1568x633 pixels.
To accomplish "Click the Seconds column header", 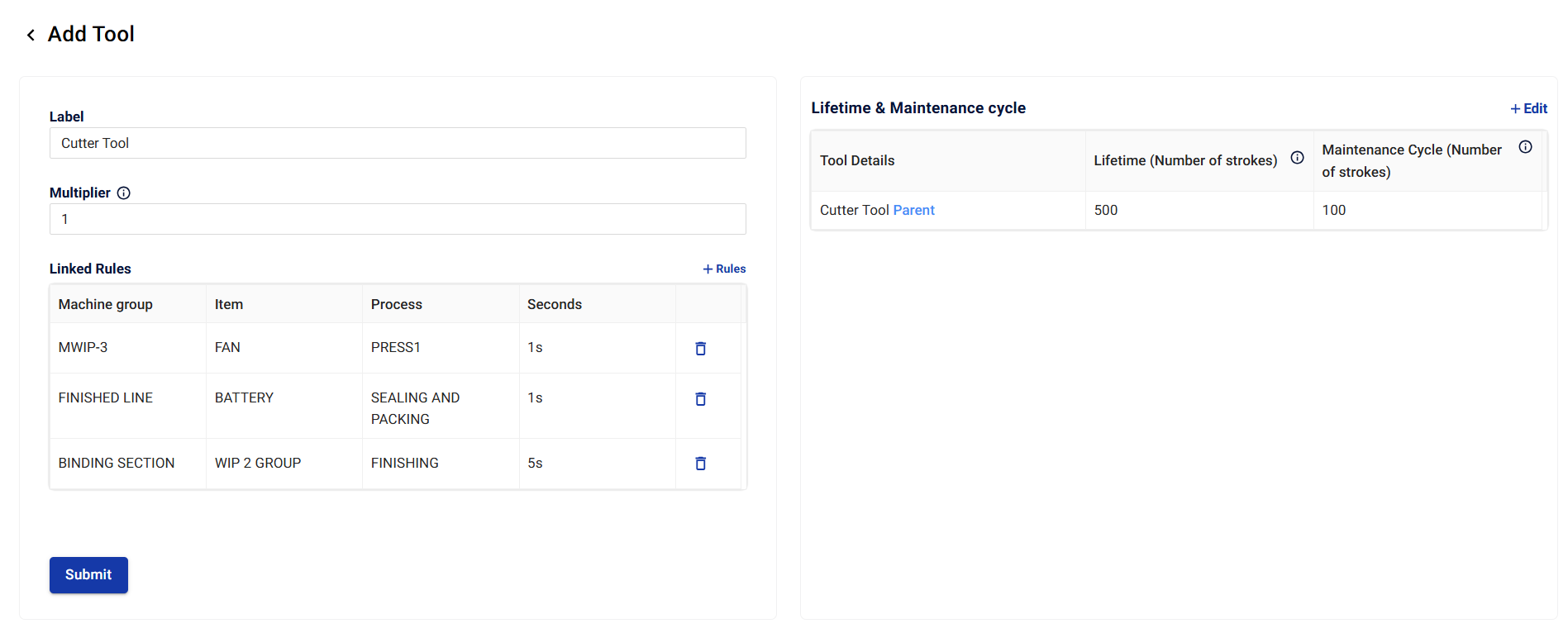I will 555,305.
